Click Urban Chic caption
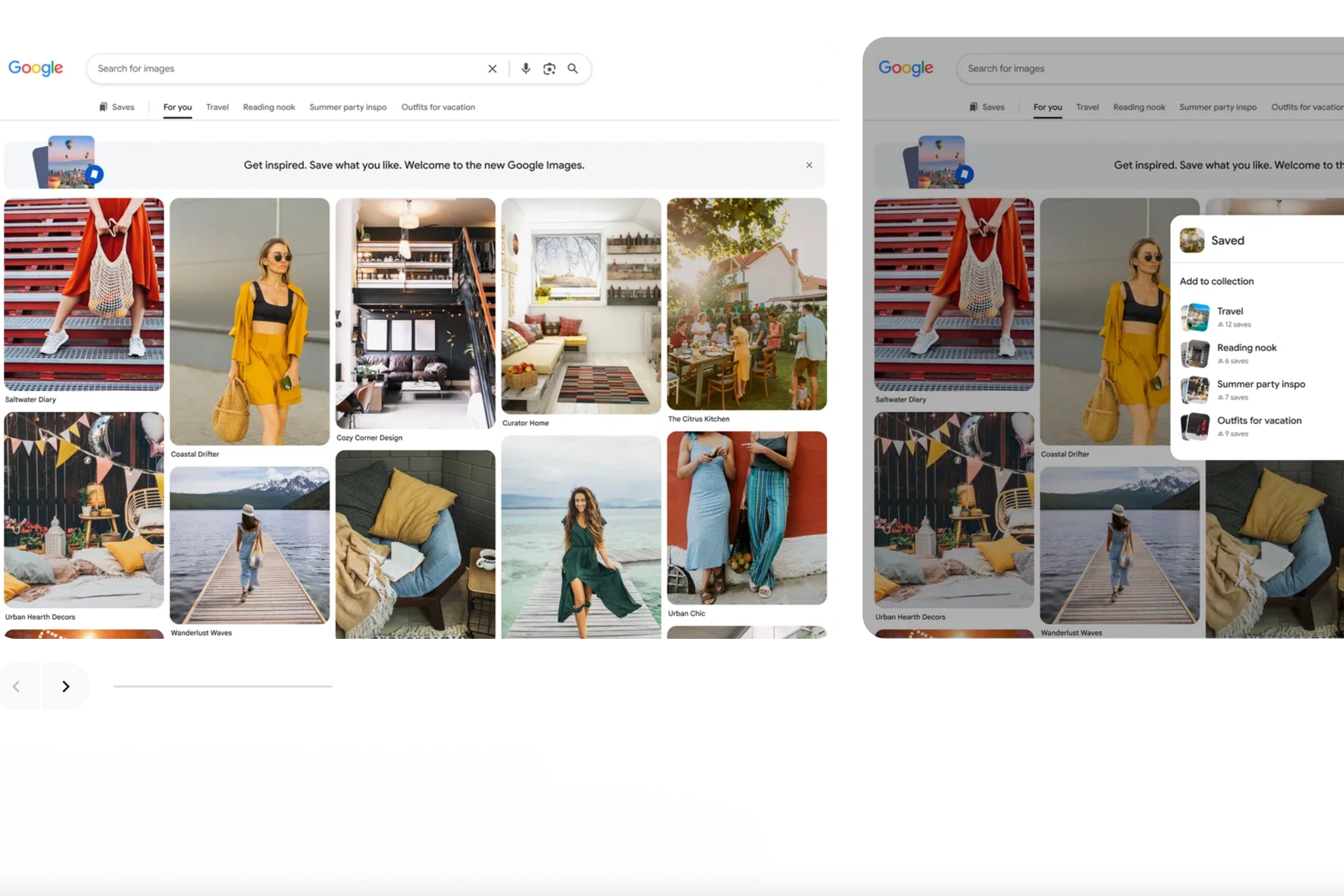 pos(686,613)
